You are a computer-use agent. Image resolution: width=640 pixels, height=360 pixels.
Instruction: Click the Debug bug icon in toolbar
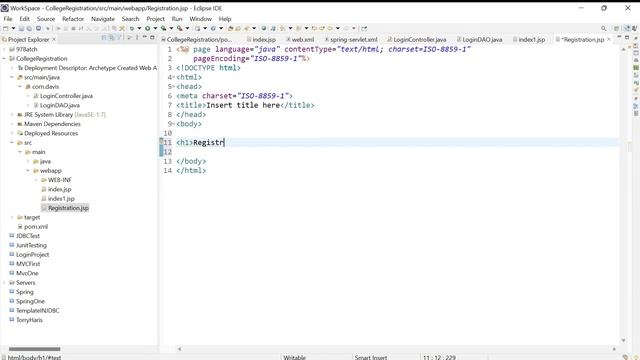[x=131, y=28]
